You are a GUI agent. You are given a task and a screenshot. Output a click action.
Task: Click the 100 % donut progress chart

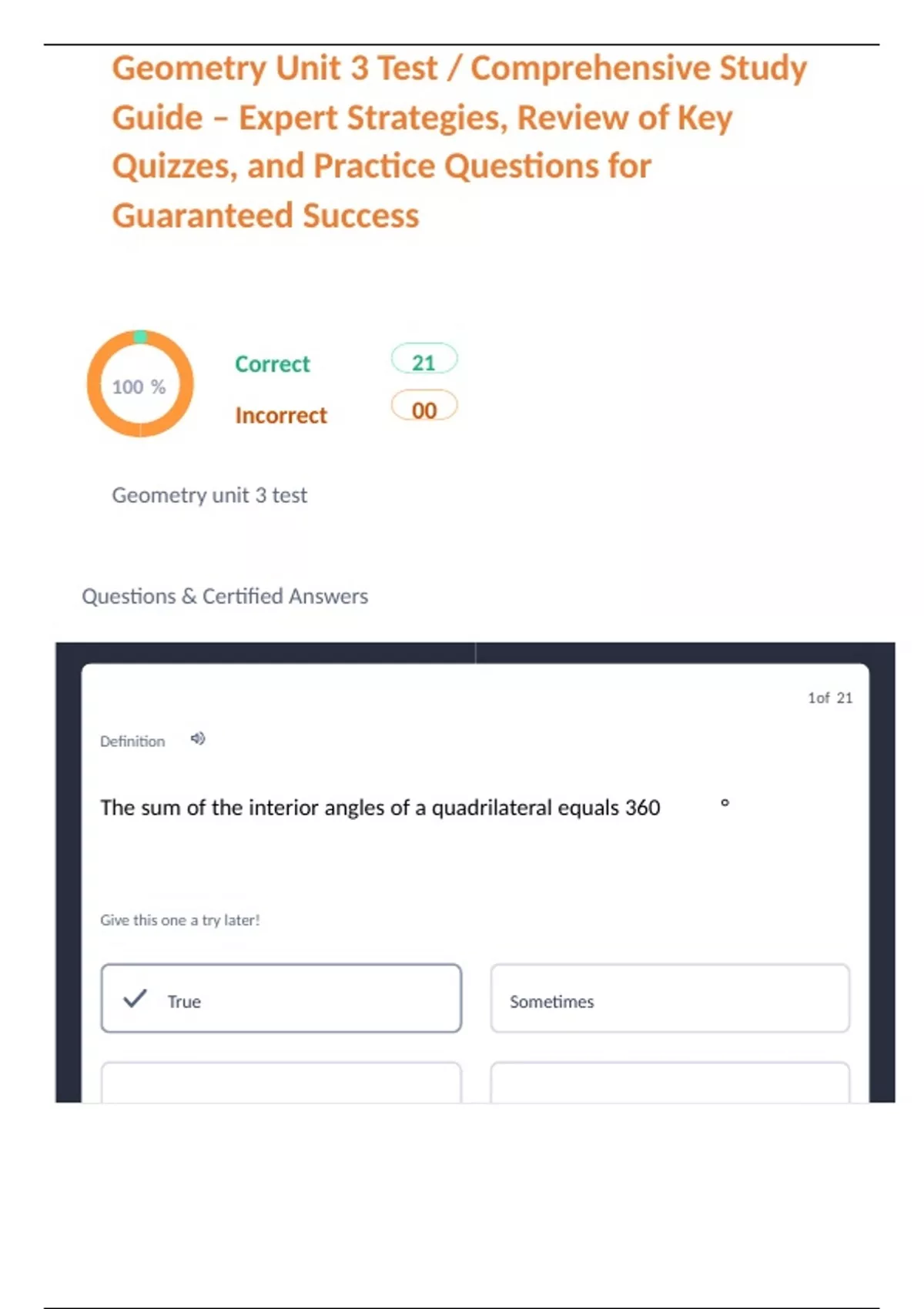coord(140,384)
